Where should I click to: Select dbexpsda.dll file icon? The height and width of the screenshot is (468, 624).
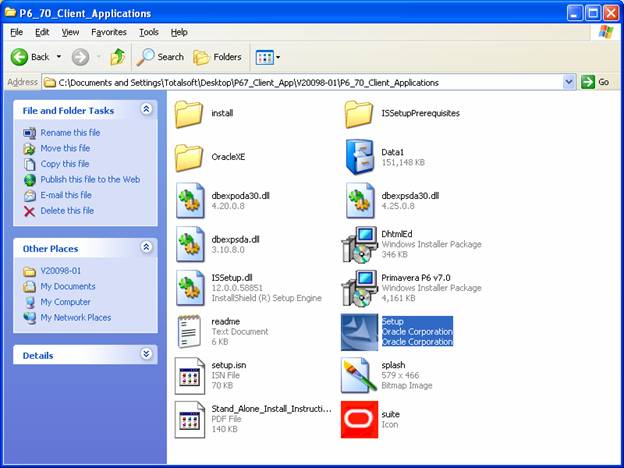click(x=190, y=244)
